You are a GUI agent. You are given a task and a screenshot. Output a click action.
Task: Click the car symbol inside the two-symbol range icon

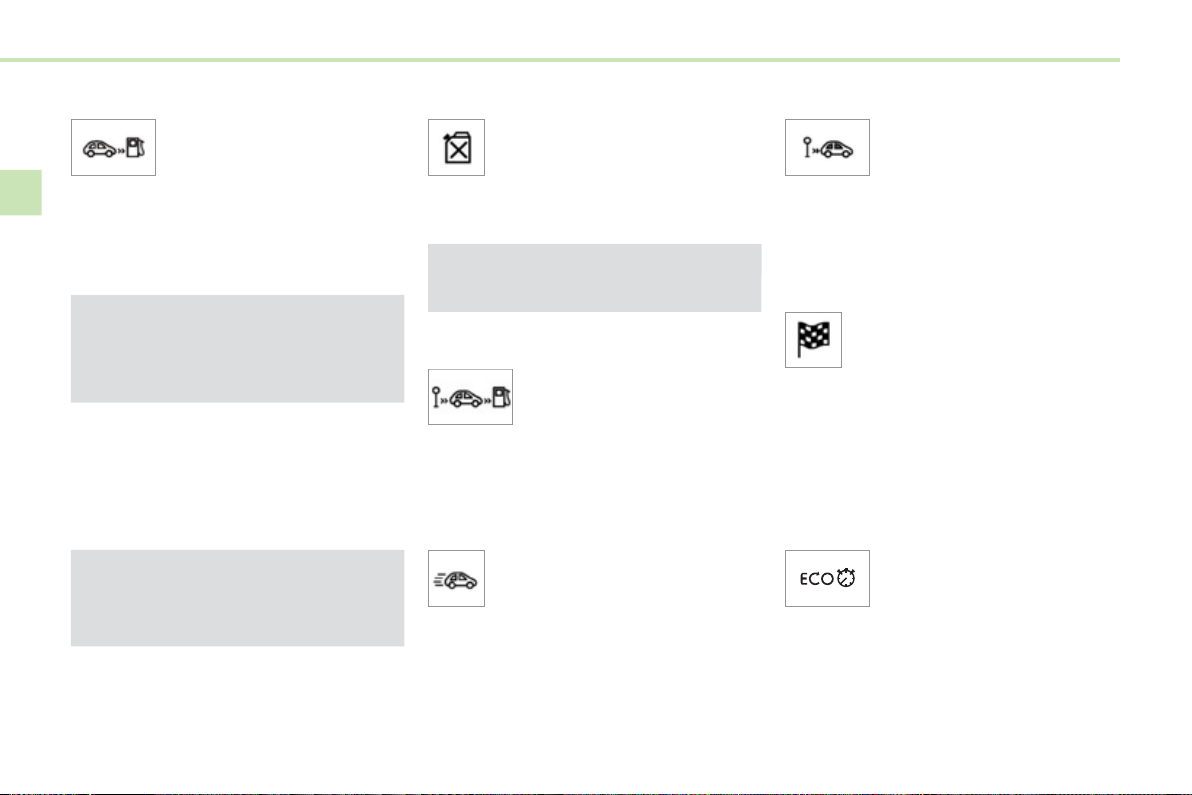point(99,148)
